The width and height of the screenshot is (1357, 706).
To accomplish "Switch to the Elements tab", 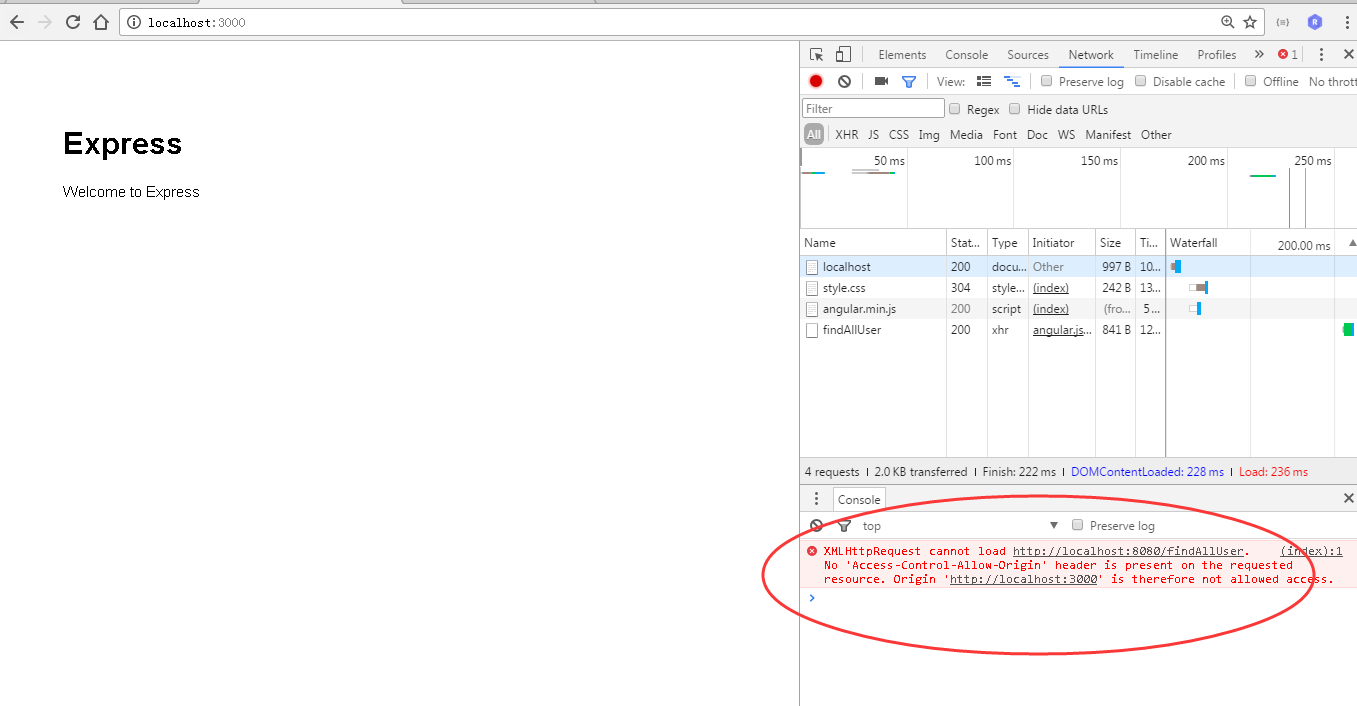I will [902, 55].
